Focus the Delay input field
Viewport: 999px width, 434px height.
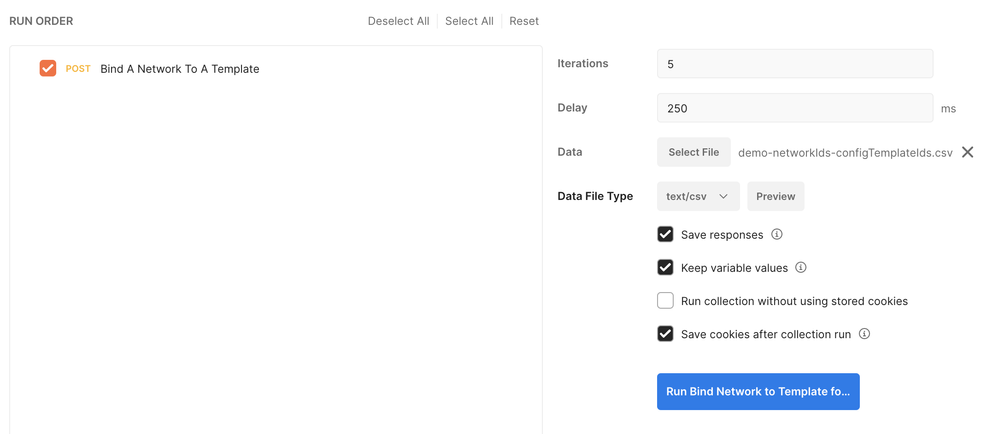tap(795, 108)
